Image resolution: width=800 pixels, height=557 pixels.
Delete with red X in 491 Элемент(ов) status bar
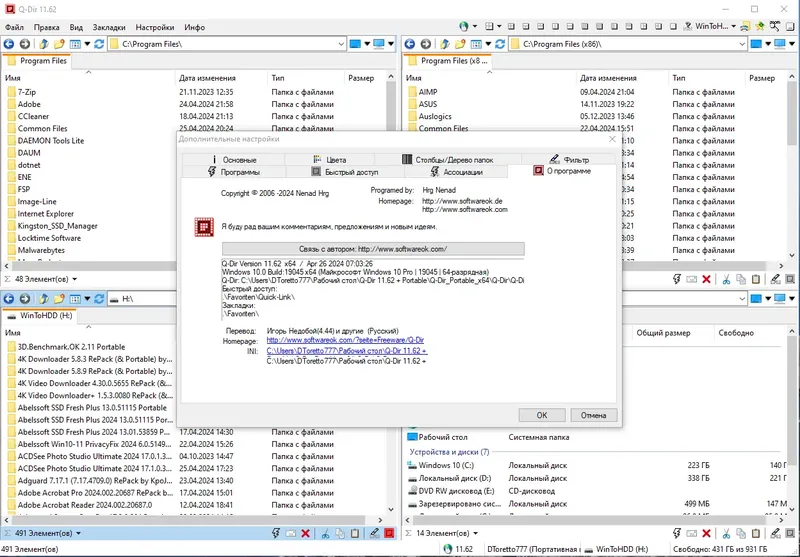tap(306, 533)
